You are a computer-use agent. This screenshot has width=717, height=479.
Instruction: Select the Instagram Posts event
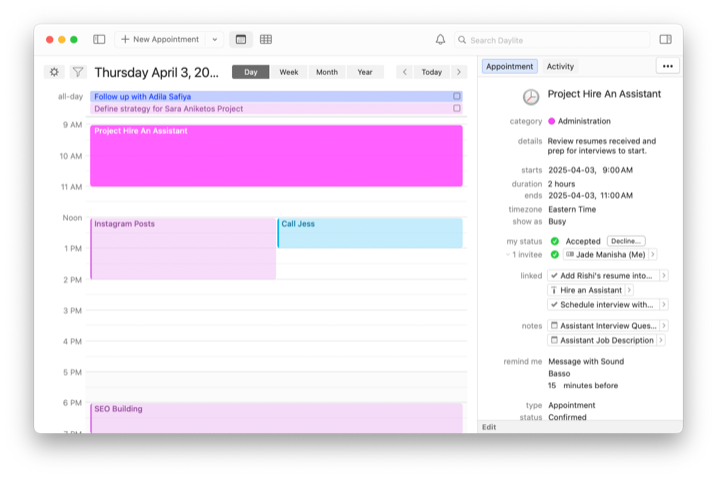[x=183, y=249]
